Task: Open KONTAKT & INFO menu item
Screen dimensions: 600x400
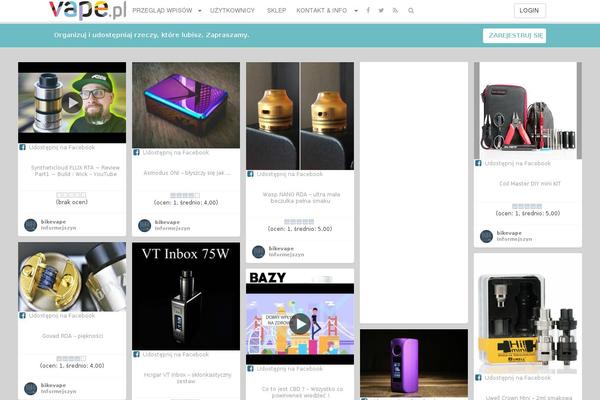Action: (x=321, y=11)
